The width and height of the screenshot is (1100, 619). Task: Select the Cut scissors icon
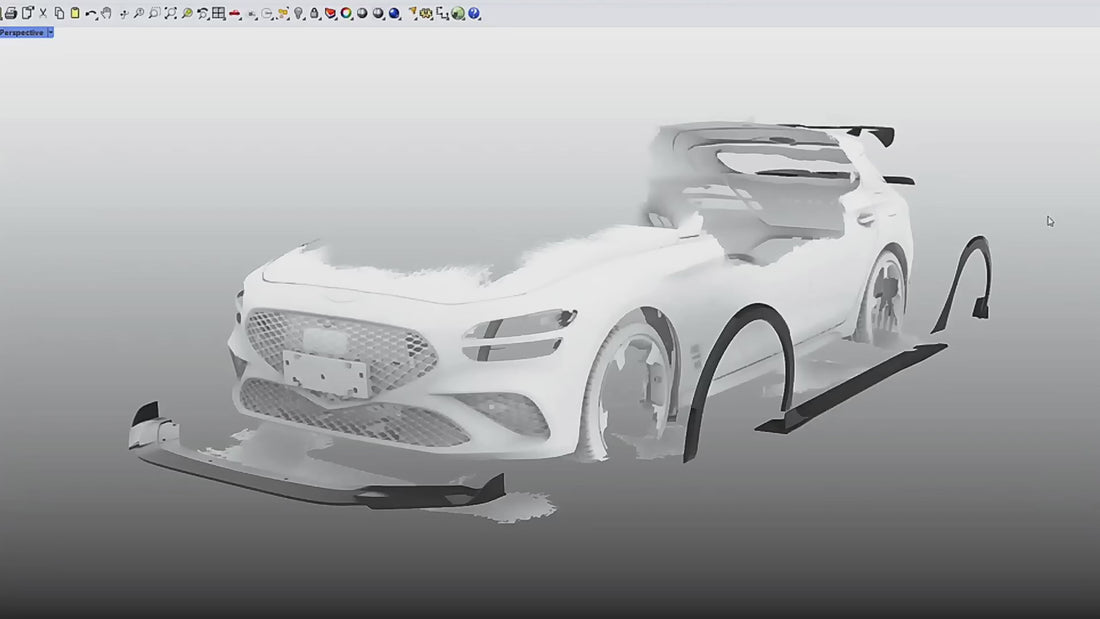click(43, 13)
